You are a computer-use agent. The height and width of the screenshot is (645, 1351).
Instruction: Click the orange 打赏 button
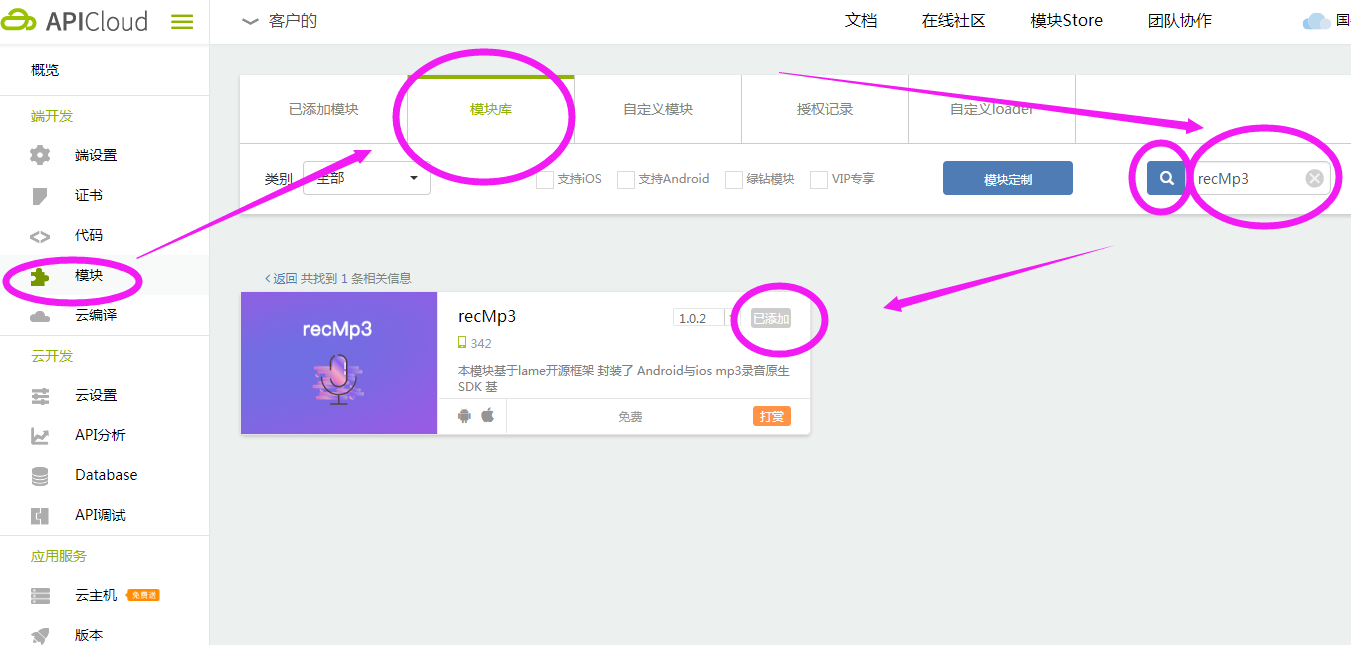click(771, 416)
